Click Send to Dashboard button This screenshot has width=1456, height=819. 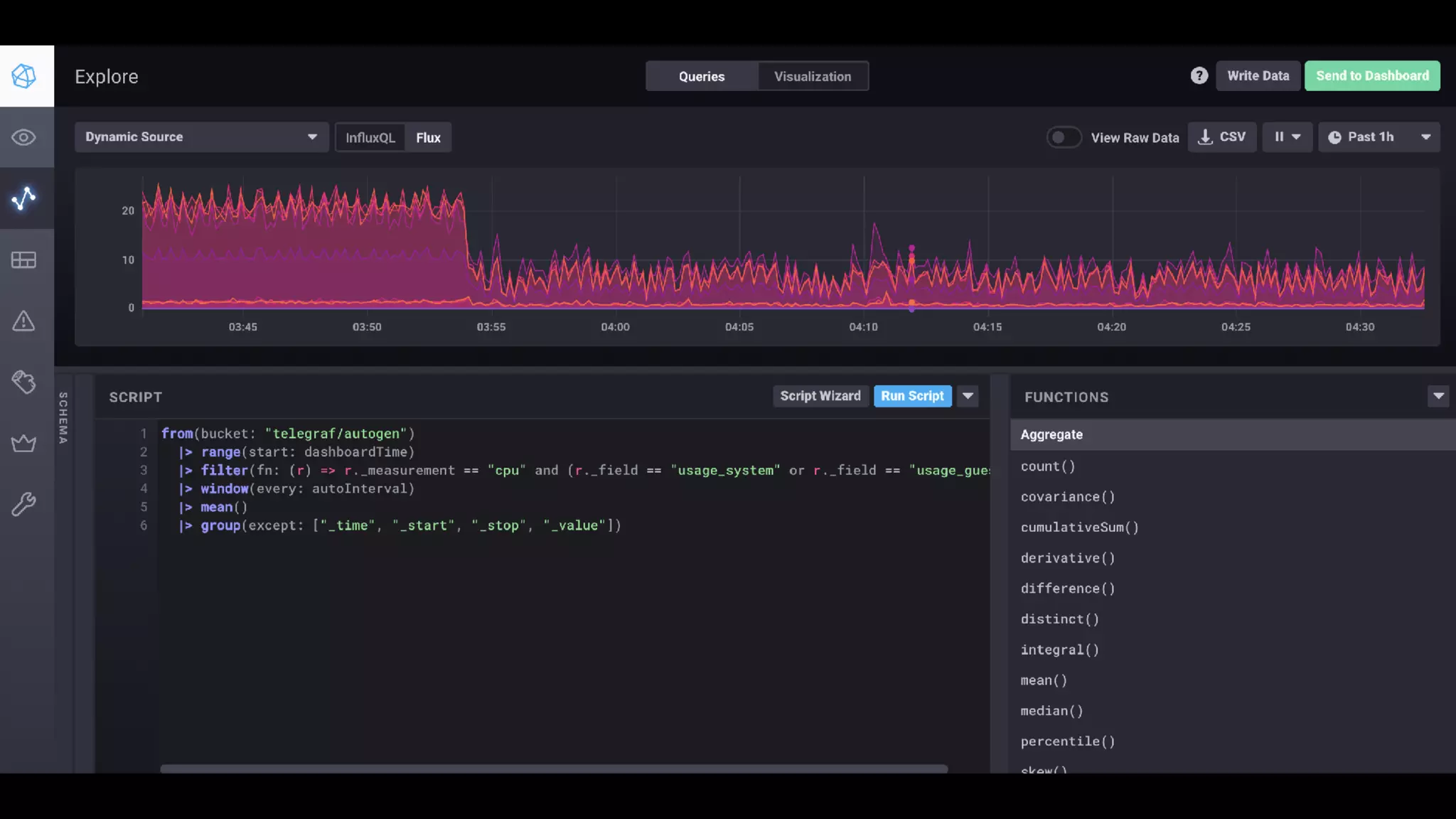coord(1371,76)
